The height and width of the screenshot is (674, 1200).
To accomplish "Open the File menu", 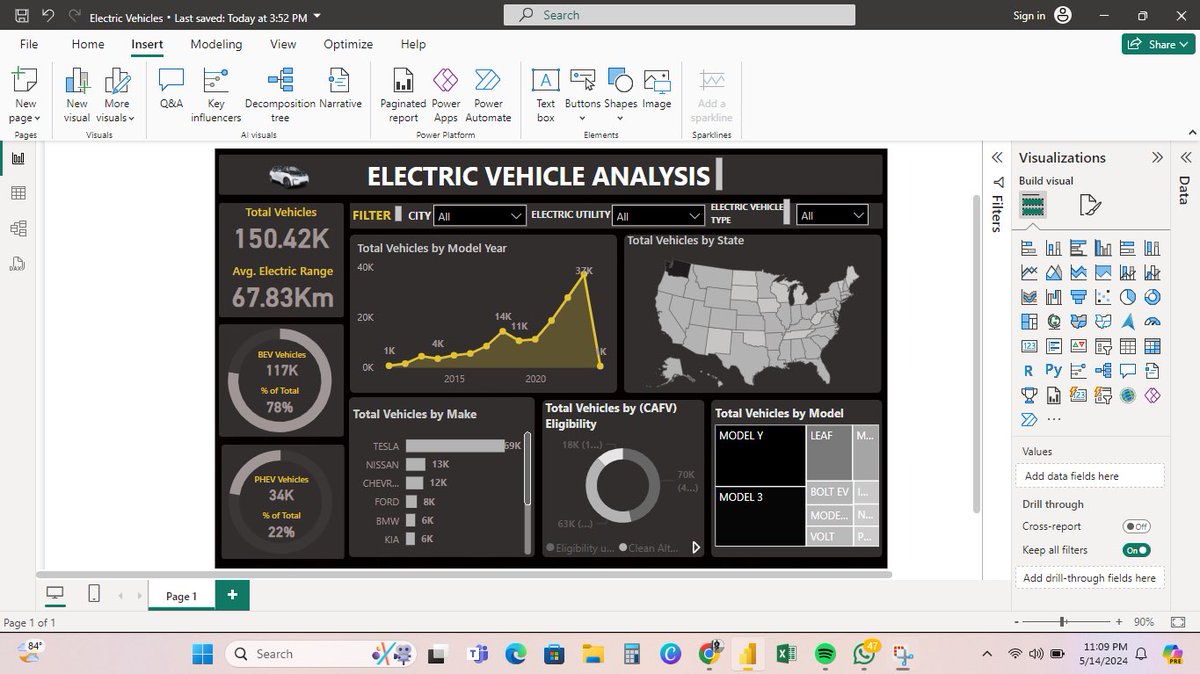I will tap(29, 44).
